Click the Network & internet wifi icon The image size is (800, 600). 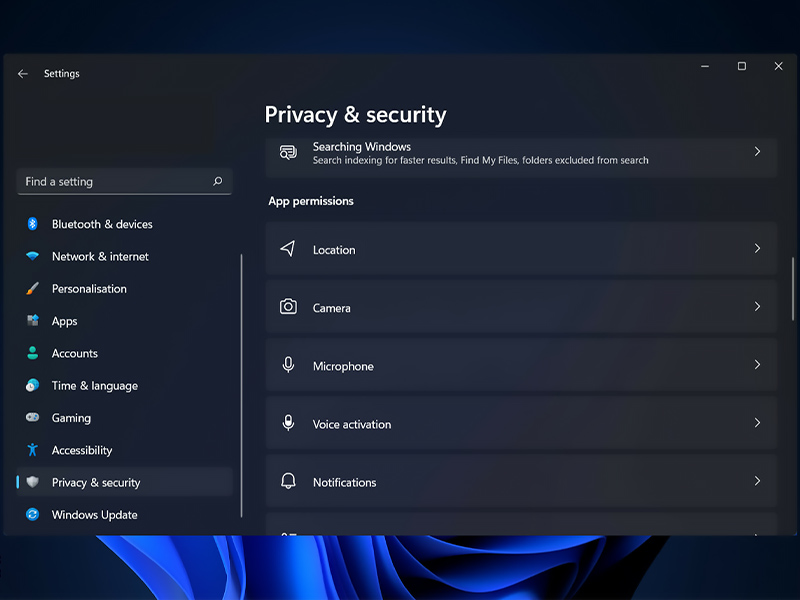point(32,257)
